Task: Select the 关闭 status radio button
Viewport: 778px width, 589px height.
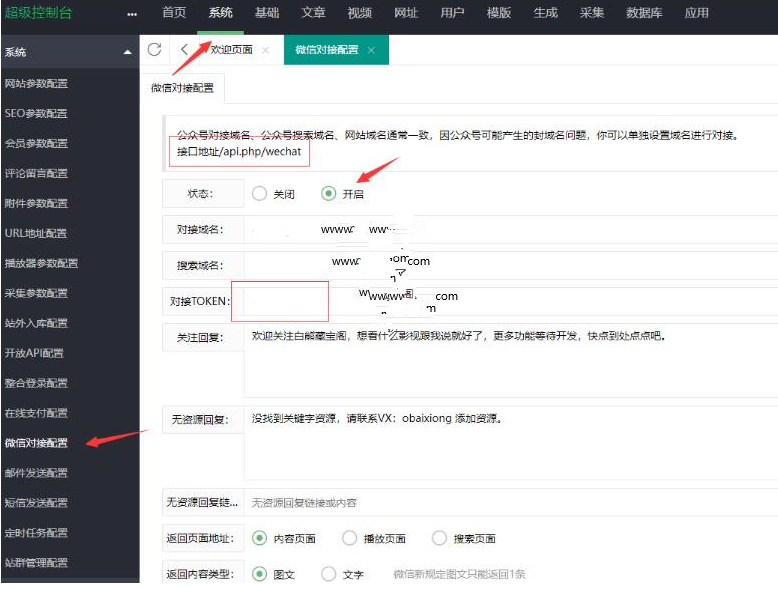Action: click(x=259, y=193)
